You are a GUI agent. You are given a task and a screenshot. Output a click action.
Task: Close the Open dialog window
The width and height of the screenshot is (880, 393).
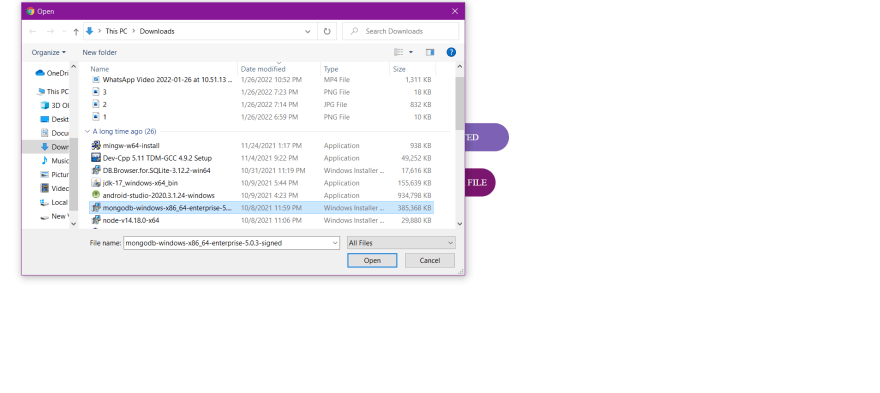point(455,11)
